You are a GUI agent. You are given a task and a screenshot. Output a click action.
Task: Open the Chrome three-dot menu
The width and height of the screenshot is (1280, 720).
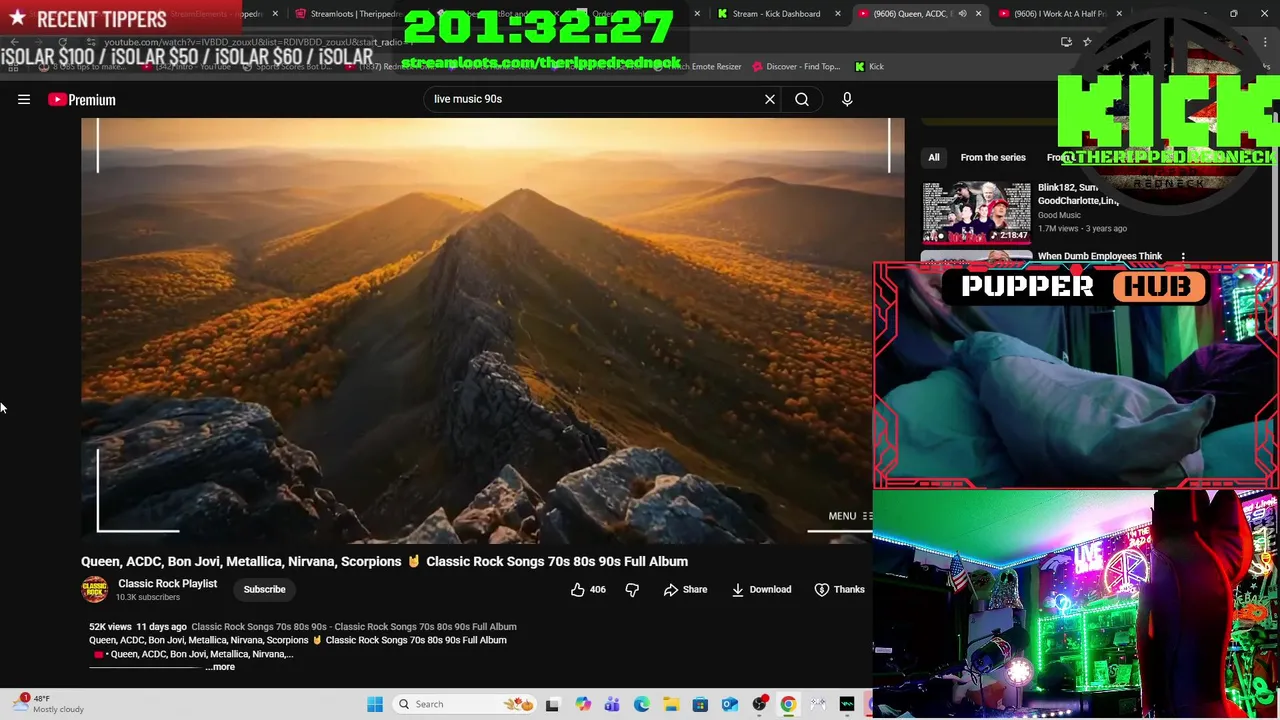[1265, 42]
